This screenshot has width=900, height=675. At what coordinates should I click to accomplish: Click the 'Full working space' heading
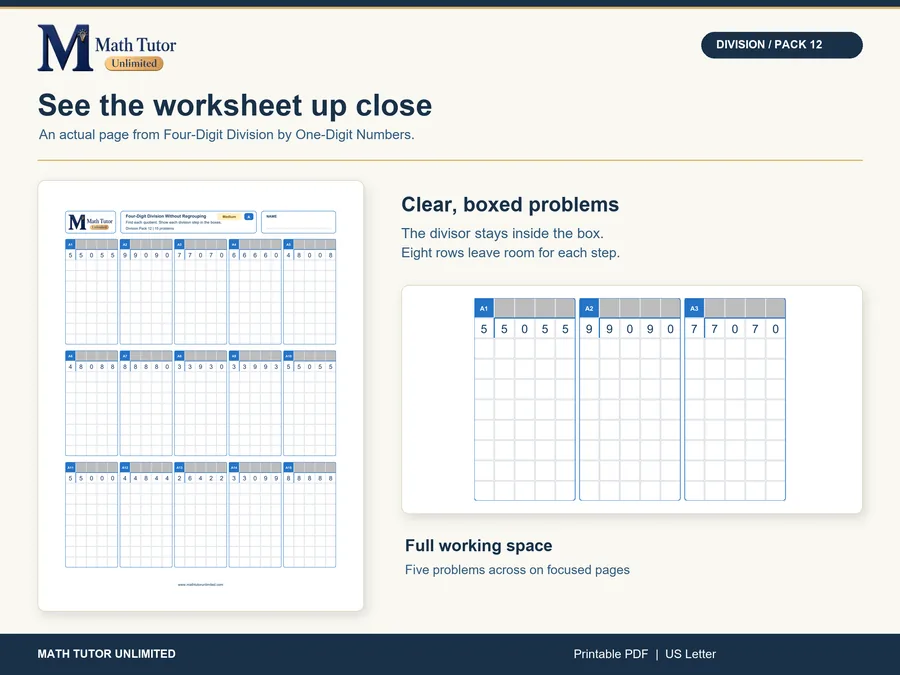coord(479,545)
